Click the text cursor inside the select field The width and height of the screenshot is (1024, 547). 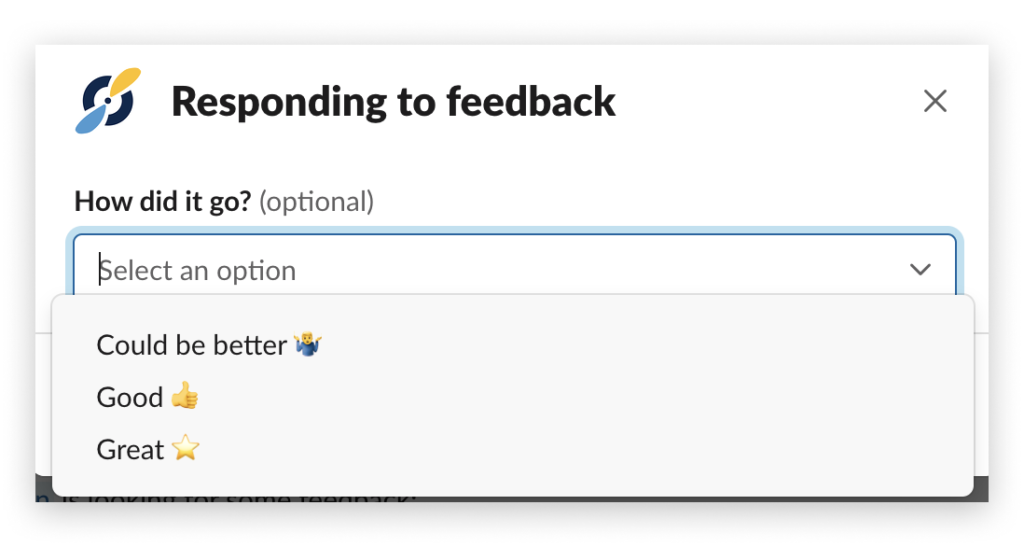pyautogui.click(x=99, y=270)
